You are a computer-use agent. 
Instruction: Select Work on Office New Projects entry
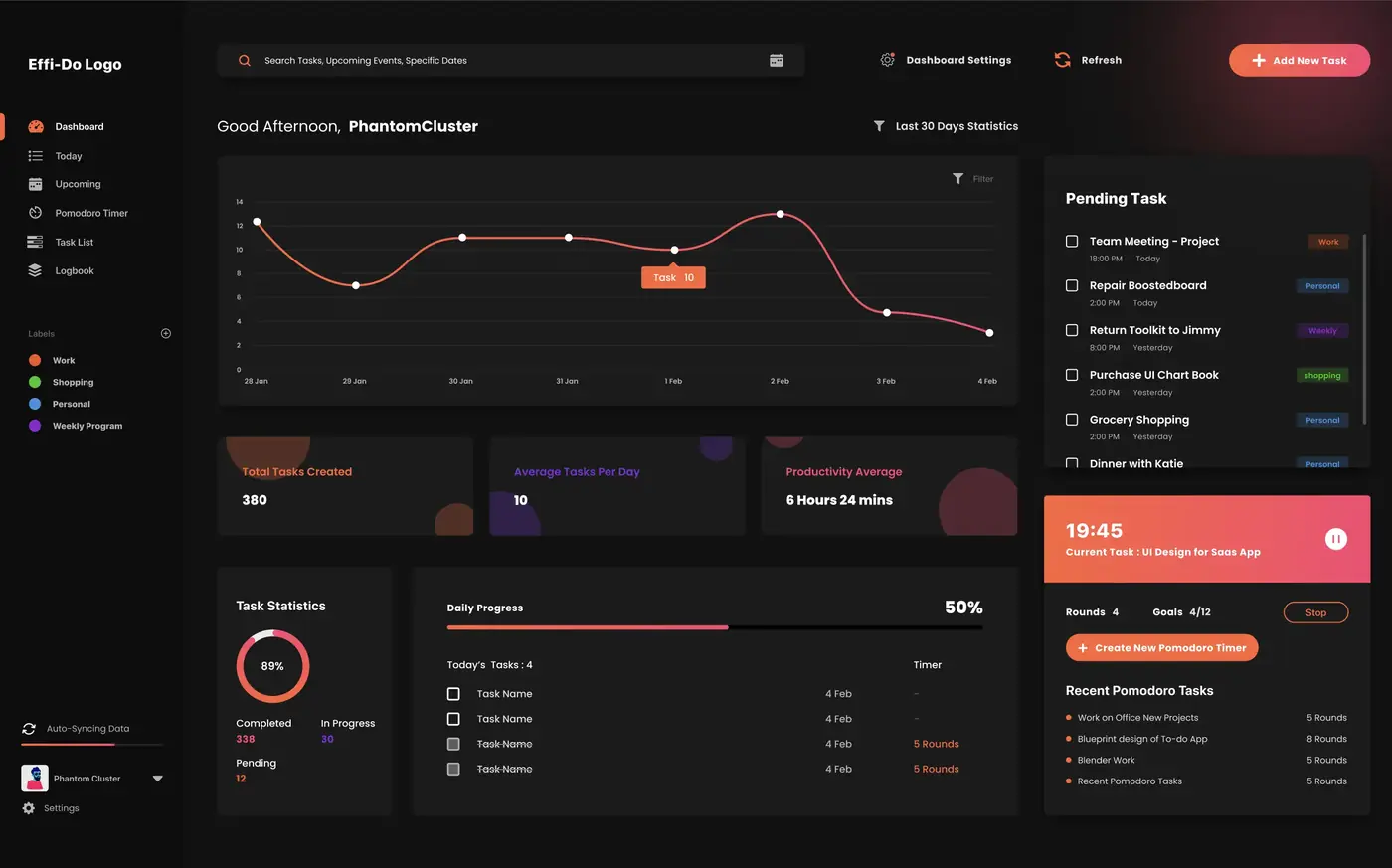pyautogui.click(x=1137, y=718)
